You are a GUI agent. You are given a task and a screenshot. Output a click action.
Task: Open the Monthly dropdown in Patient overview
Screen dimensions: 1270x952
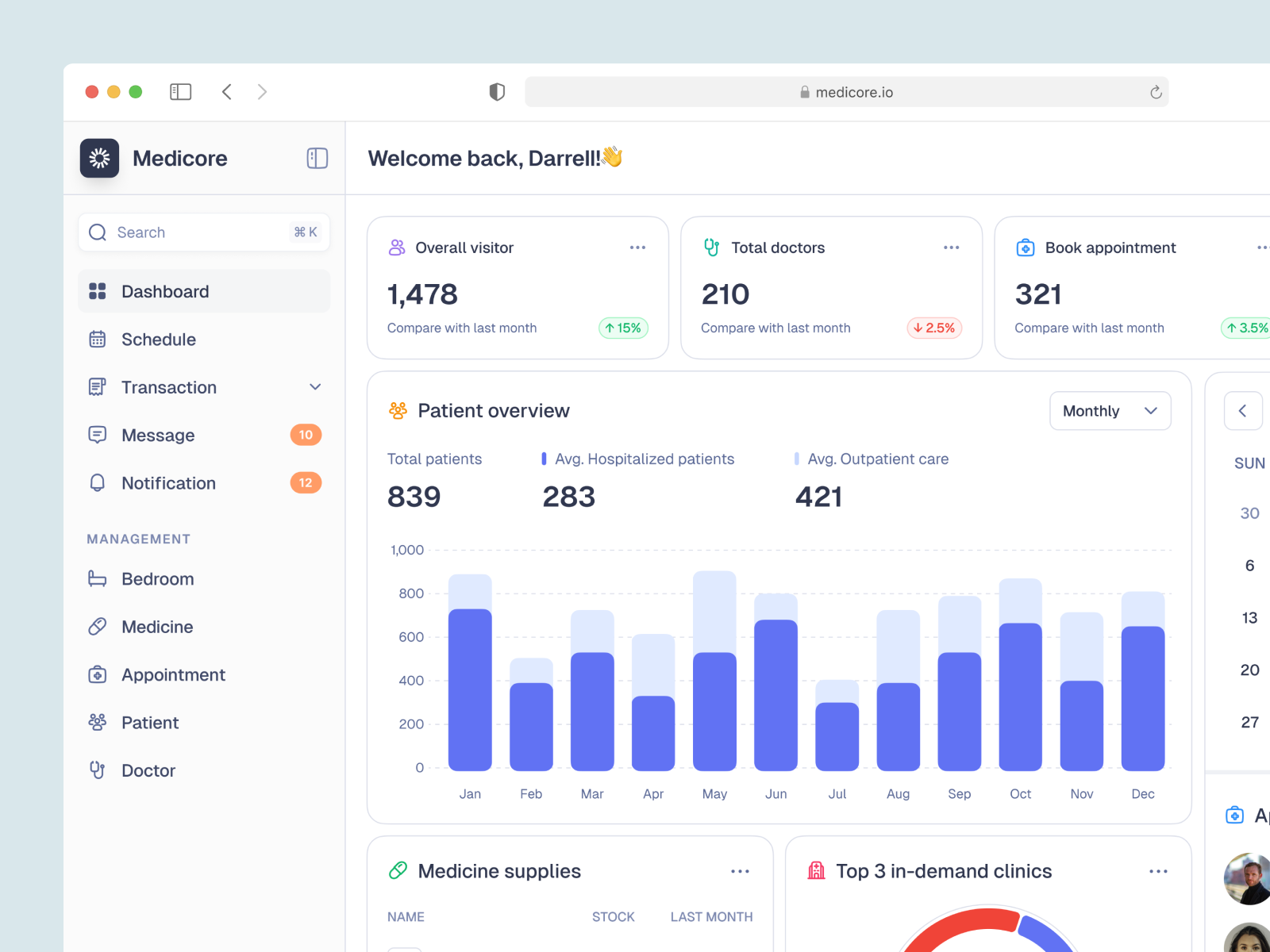(1110, 411)
